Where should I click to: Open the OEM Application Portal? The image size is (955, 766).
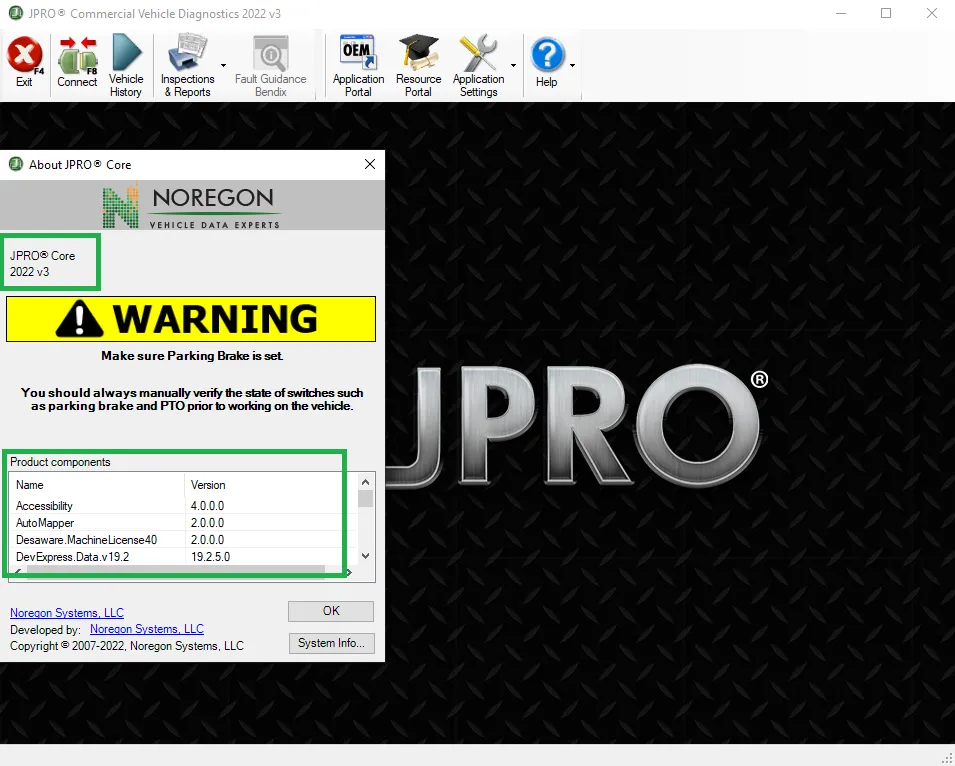(x=358, y=65)
